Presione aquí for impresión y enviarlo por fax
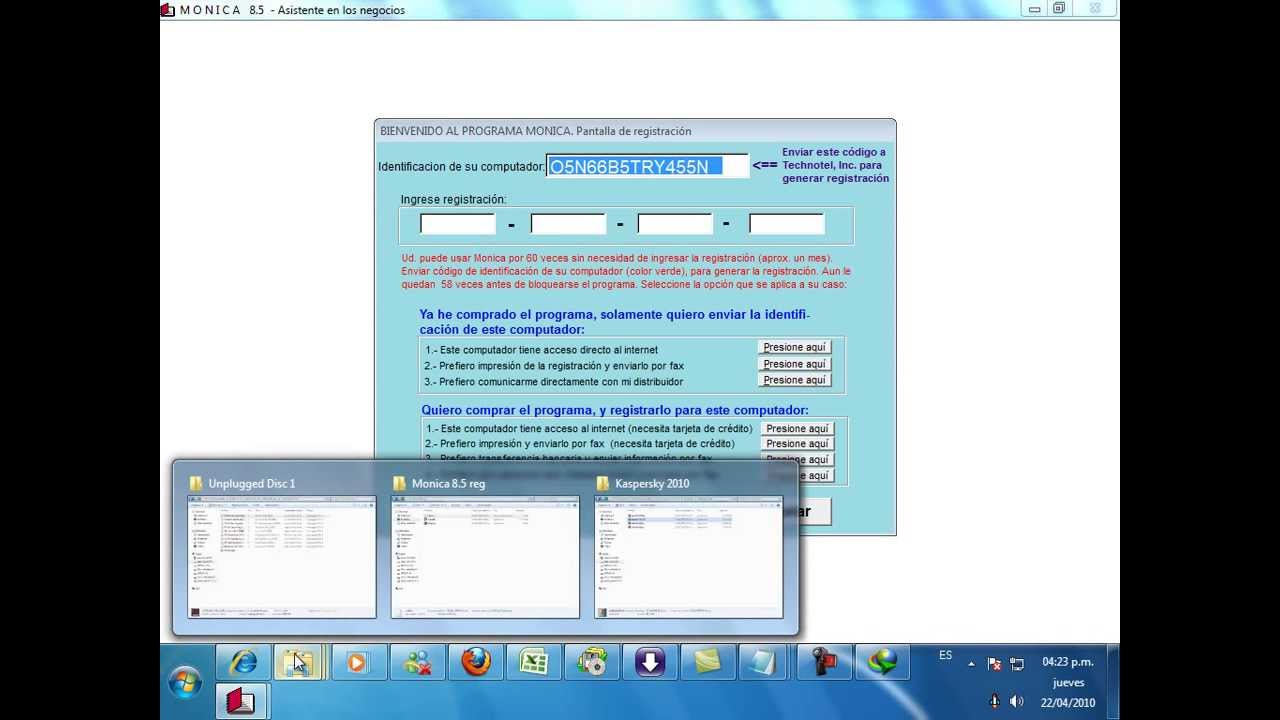This screenshot has width=1280, height=720. coord(797,444)
